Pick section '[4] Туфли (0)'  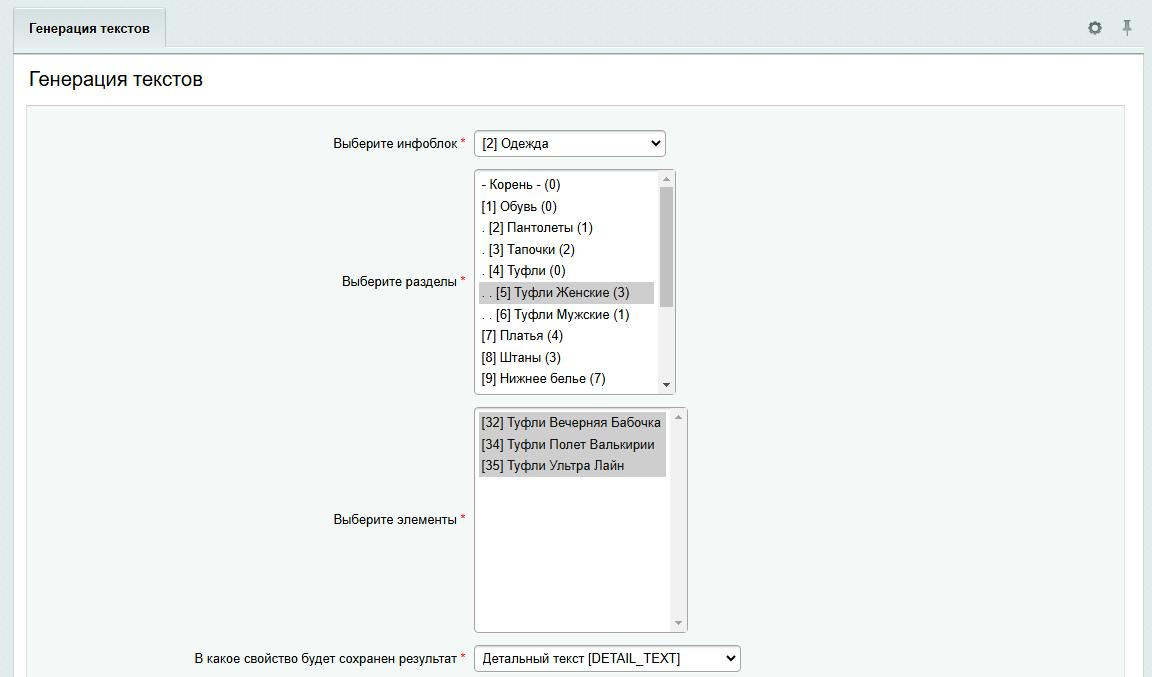[524, 271]
